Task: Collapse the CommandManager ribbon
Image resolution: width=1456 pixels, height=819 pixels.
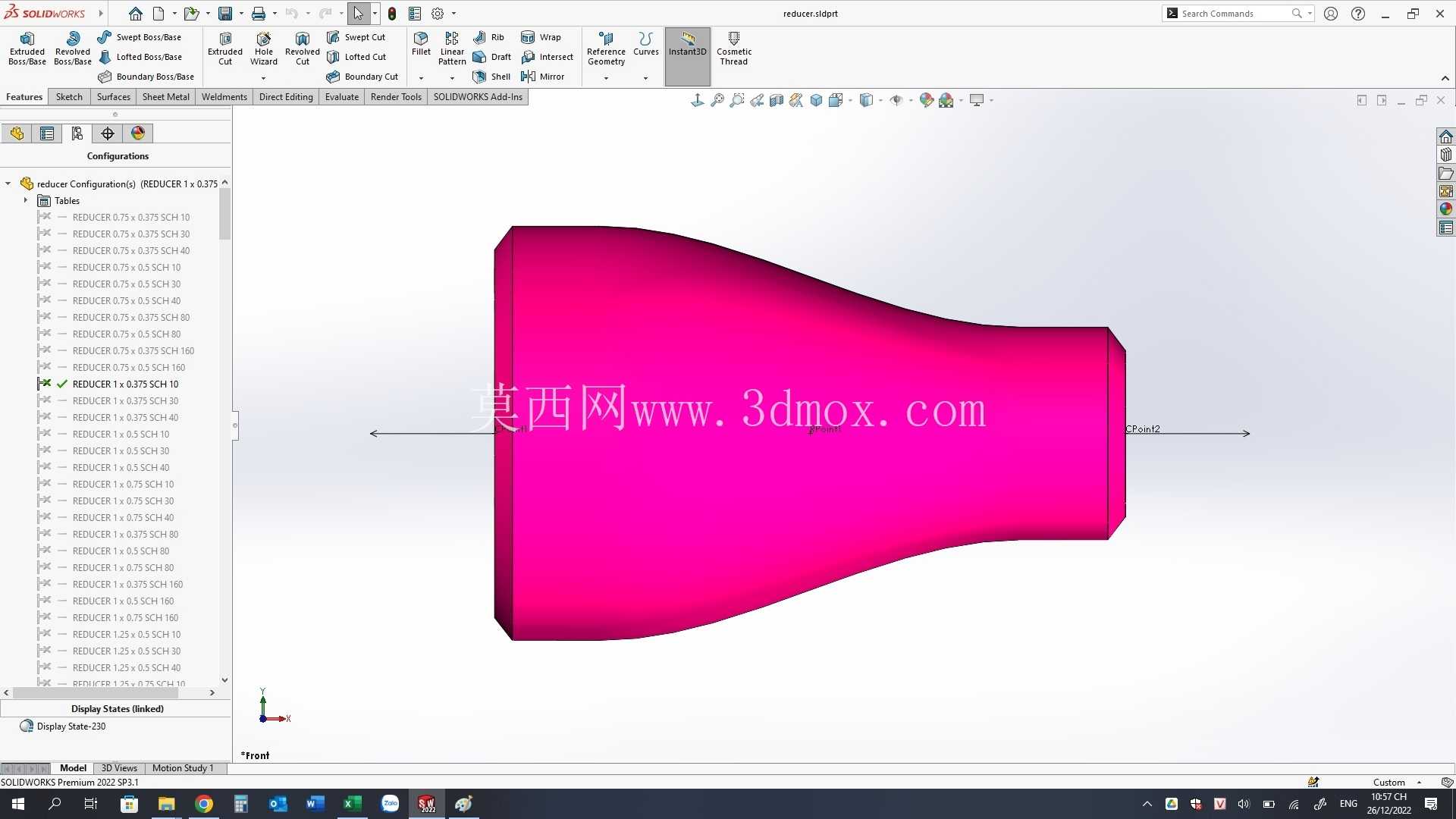Action: pyautogui.click(x=1445, y=78)
